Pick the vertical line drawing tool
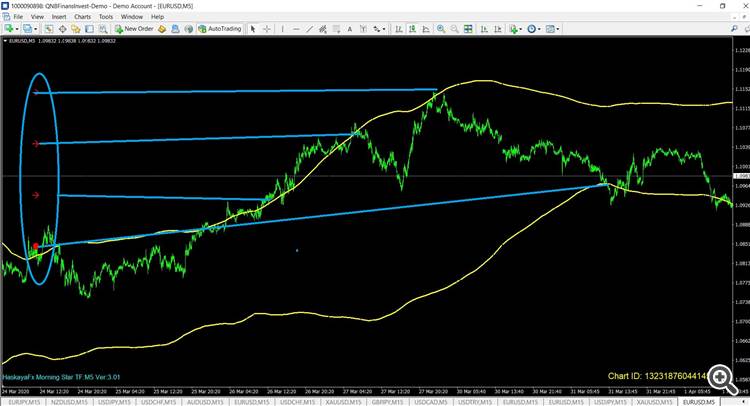This screenshot has width=750, height=406. (283, 29)
